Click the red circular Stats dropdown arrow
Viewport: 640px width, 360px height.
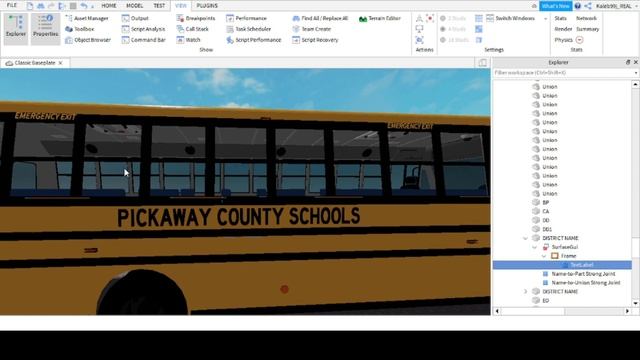(x=579, y=40)
